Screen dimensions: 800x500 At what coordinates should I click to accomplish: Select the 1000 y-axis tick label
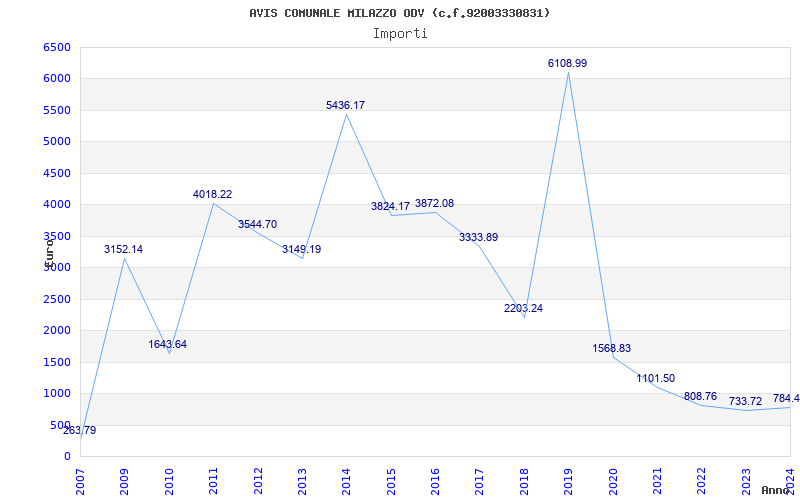coord(57,393)
